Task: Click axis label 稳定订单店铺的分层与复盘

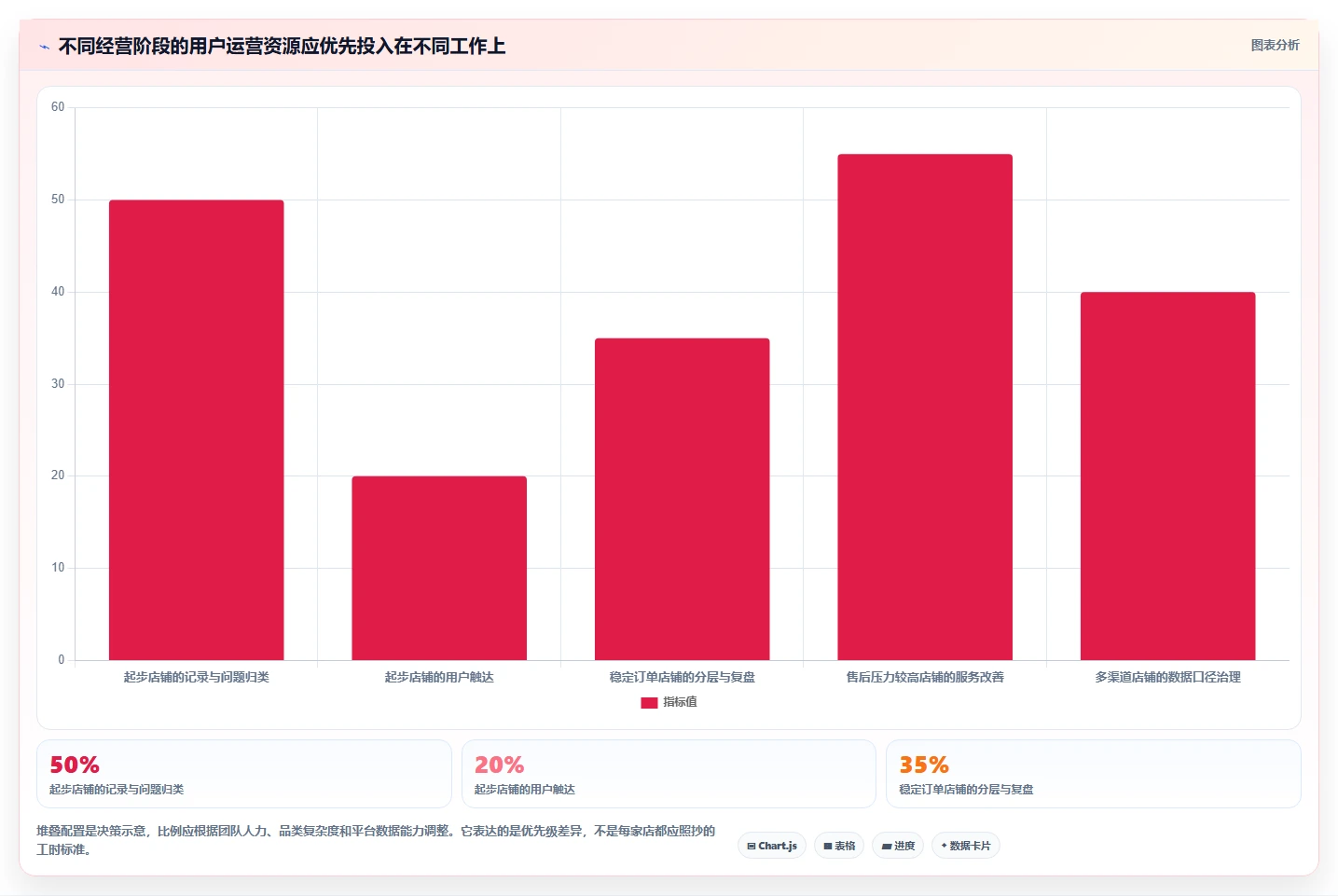Action: pos(682,677)
